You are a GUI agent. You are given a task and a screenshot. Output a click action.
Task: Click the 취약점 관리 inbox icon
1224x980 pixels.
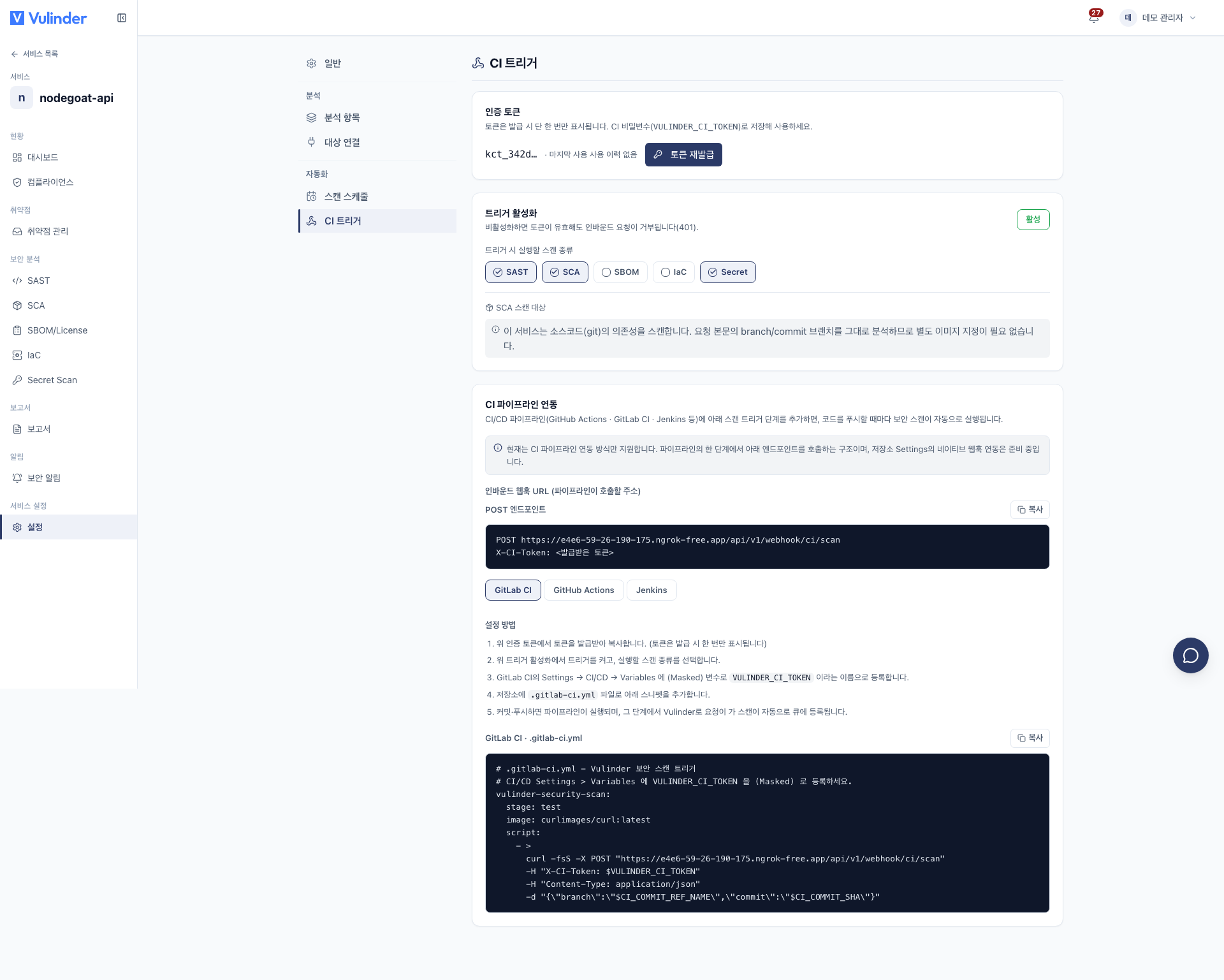17,231
